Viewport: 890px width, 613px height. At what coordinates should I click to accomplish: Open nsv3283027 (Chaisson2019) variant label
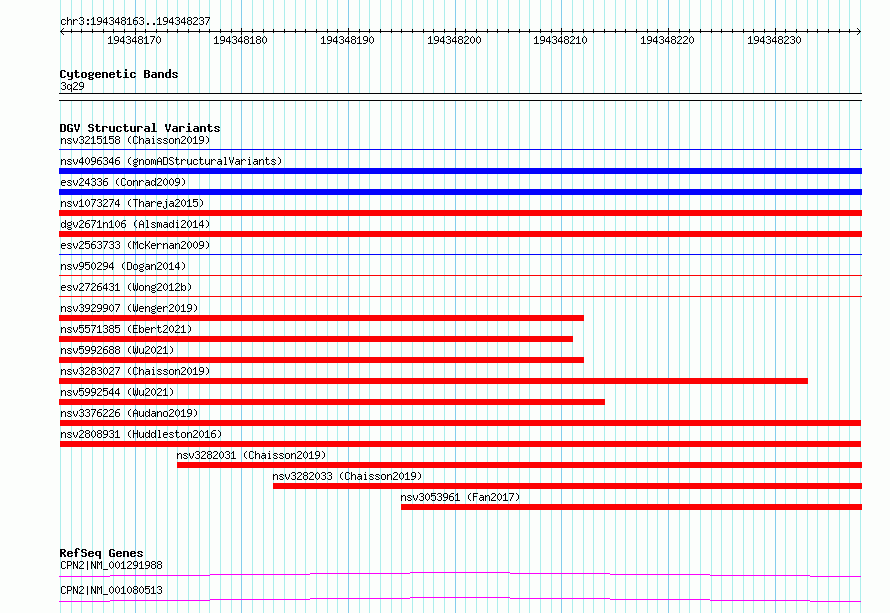135,371
